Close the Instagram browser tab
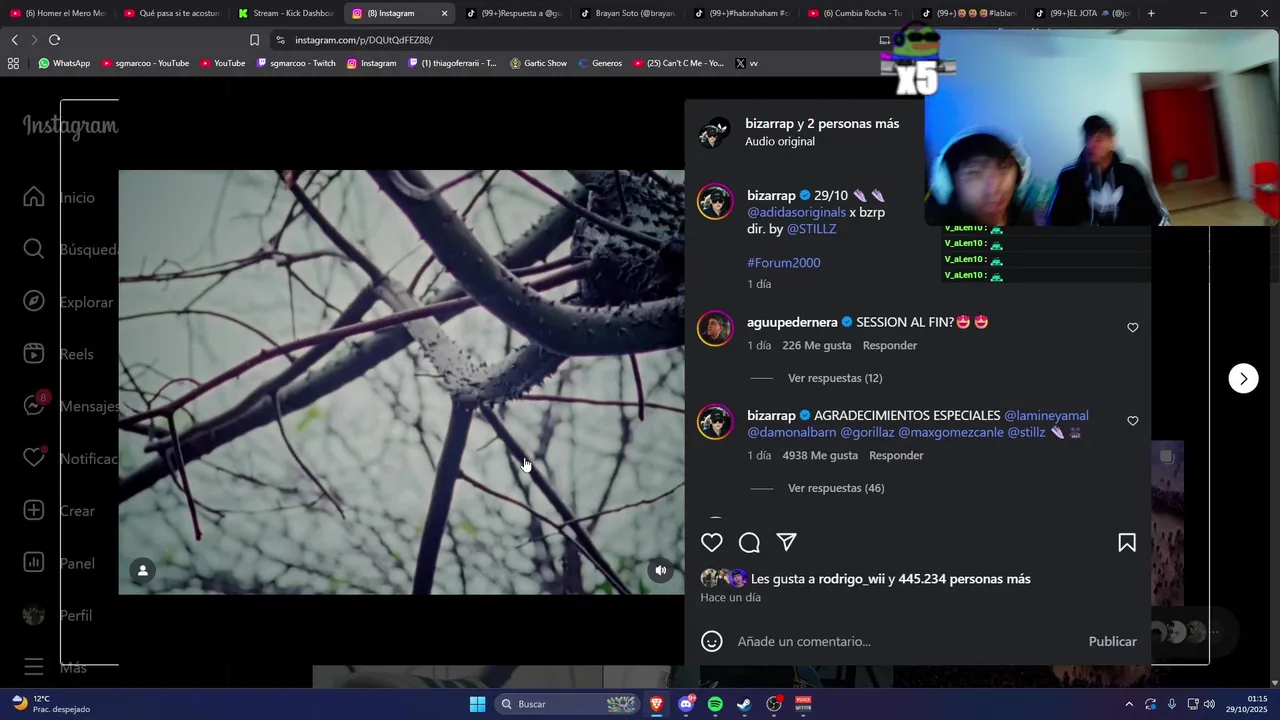Screen dimensions: 1280x720 click(444, 13)
